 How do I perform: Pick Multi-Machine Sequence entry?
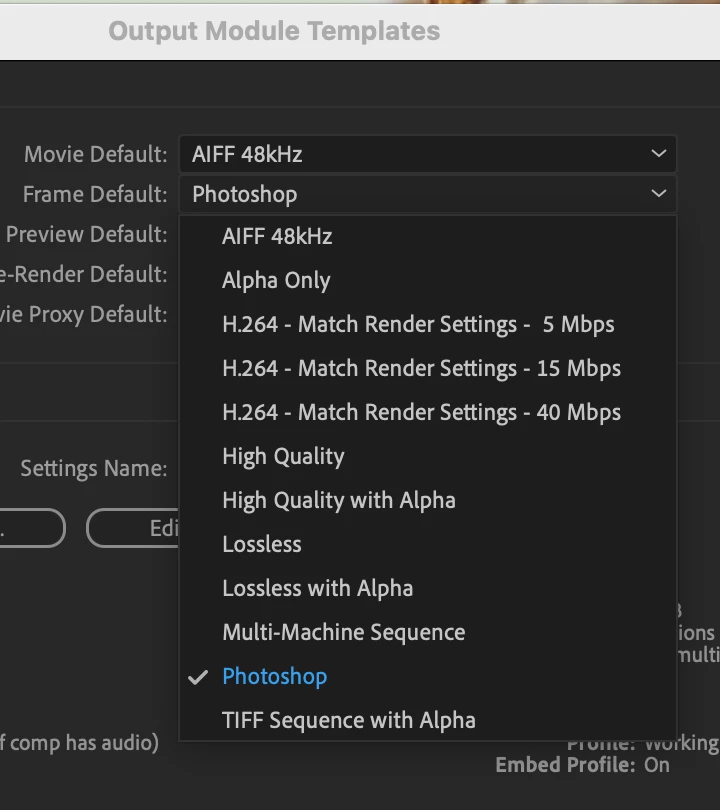point(428,632)
